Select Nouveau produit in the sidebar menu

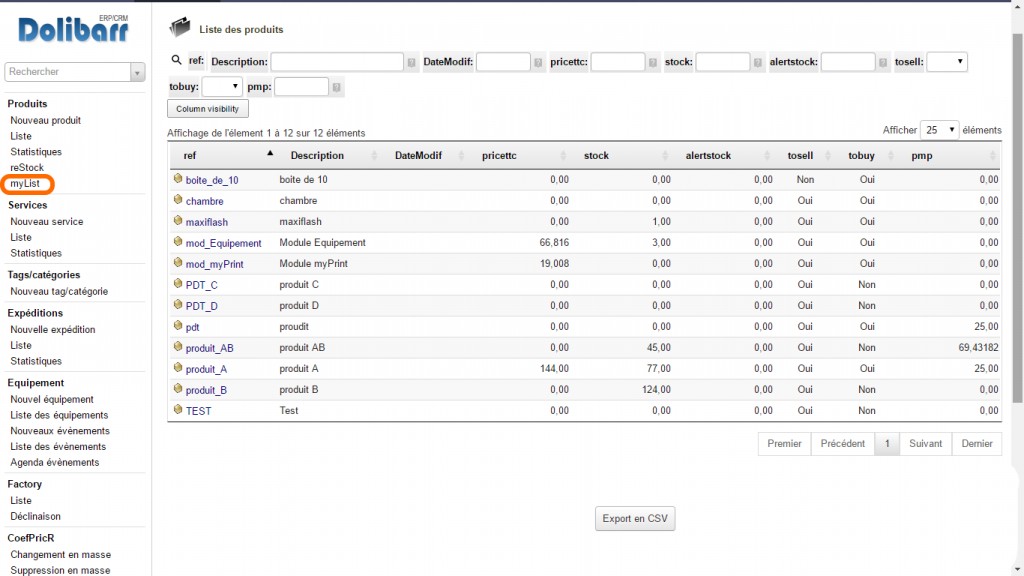[x=45, y=120]
